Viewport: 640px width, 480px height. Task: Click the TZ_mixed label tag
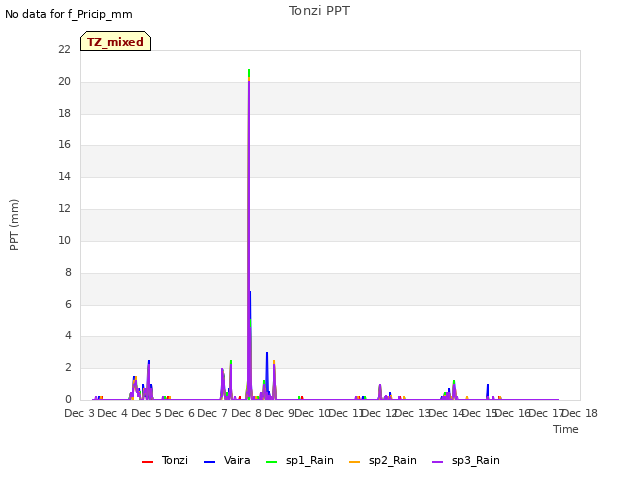(116, 41)
